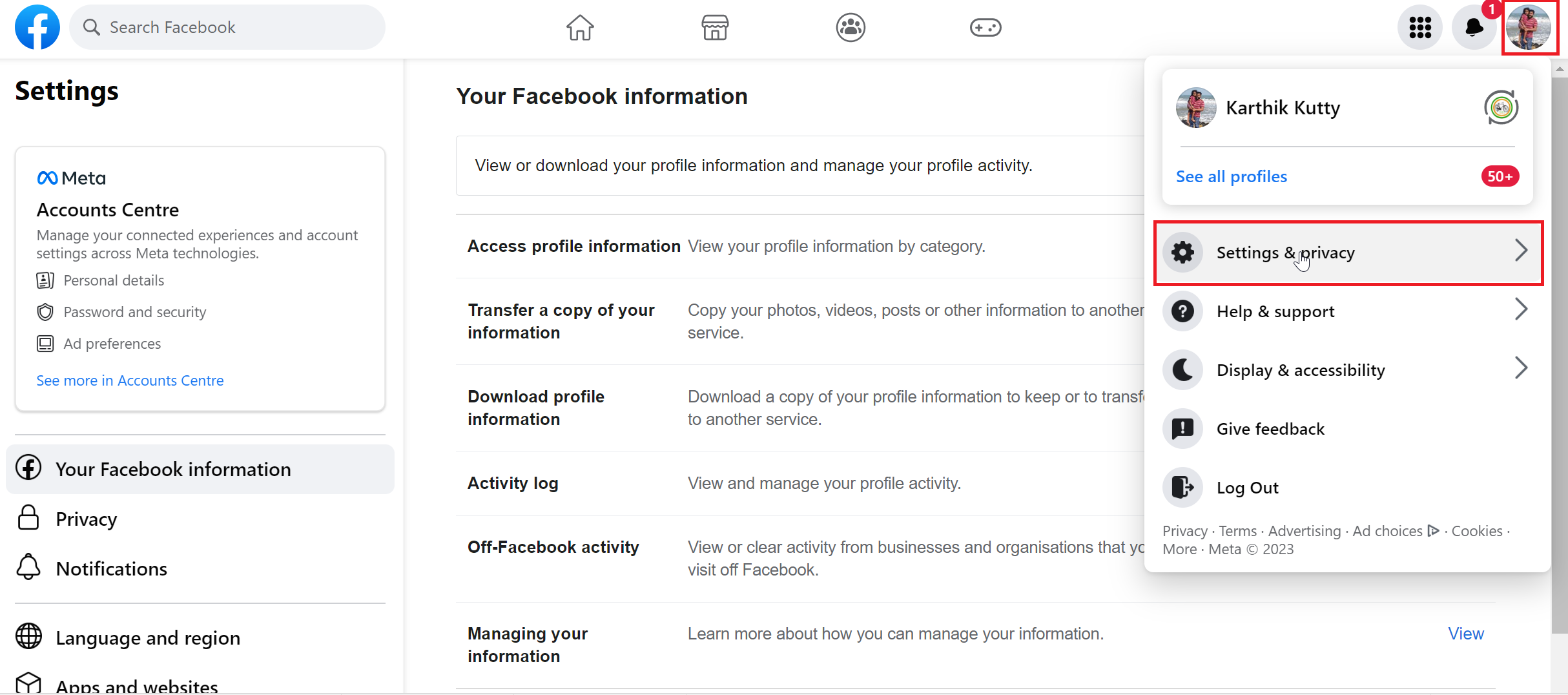This screenshot has height=695, width=1568.
Task: Open the Gaming icon
Action: click(985, 27)
